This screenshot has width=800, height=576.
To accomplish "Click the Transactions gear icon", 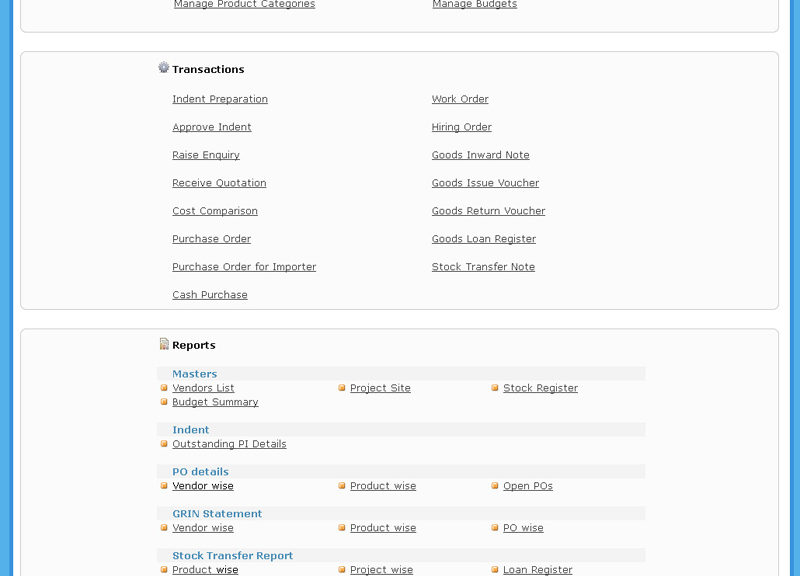I will click(163, 67).
